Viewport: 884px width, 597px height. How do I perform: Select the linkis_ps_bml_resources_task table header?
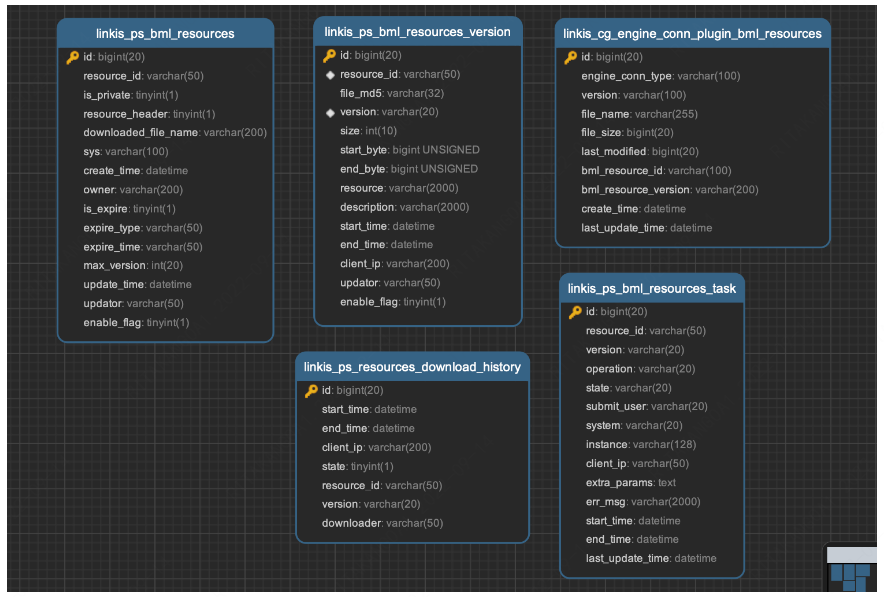[652, 289]
